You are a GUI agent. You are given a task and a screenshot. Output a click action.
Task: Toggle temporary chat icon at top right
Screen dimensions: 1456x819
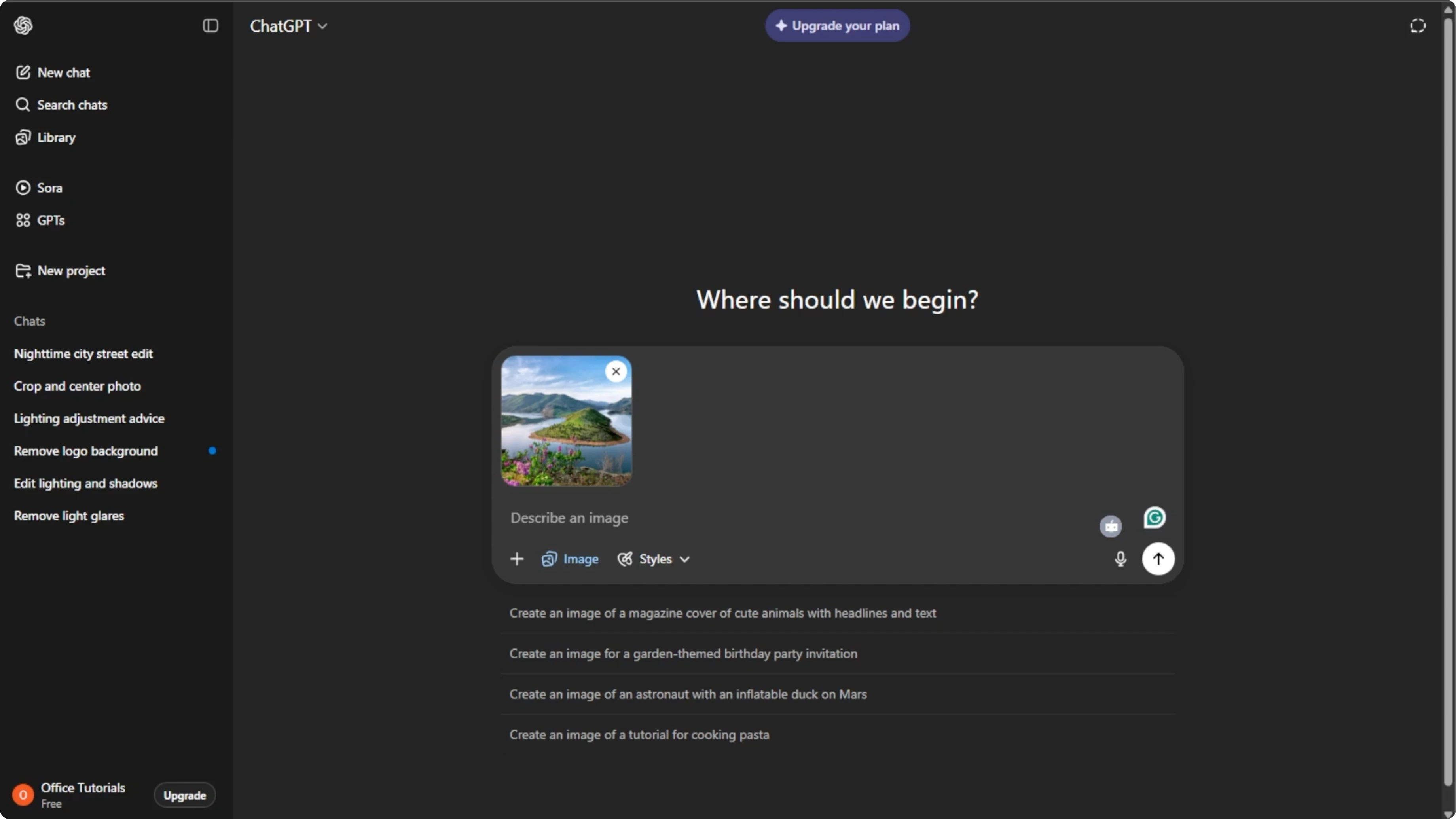tap(1417, 26)
